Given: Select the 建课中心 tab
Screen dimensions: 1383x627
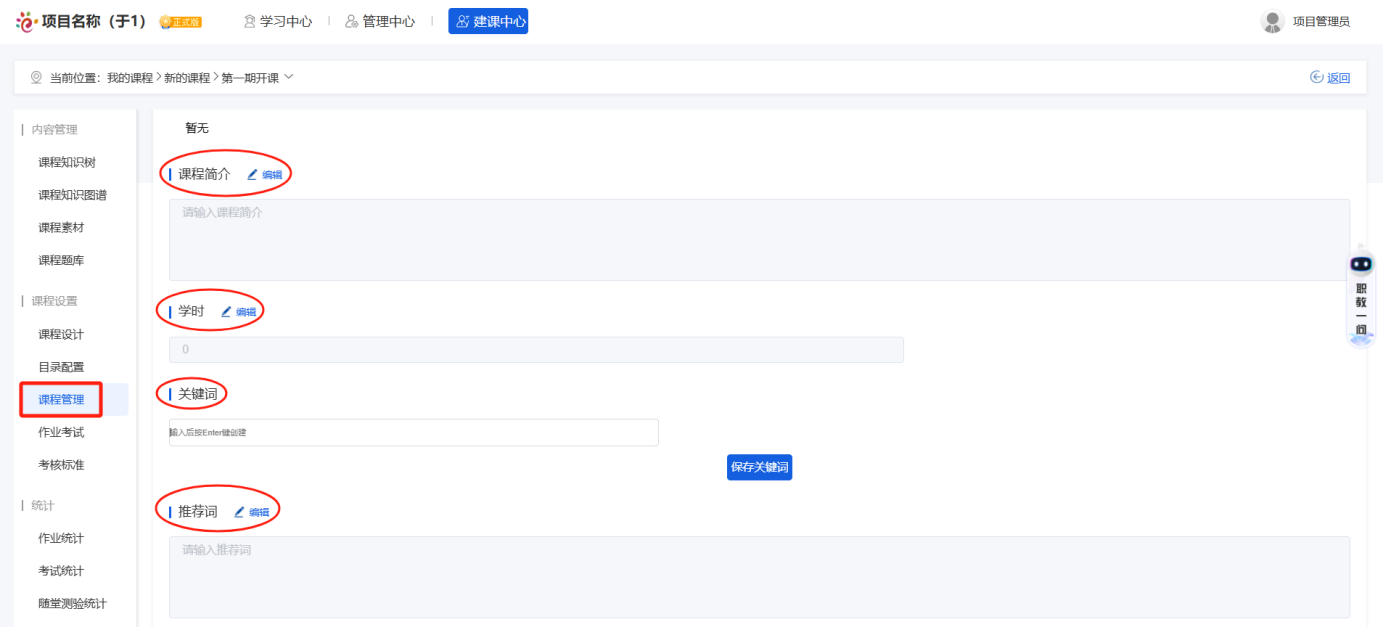Looking at the screenshot, I should 488,21.
